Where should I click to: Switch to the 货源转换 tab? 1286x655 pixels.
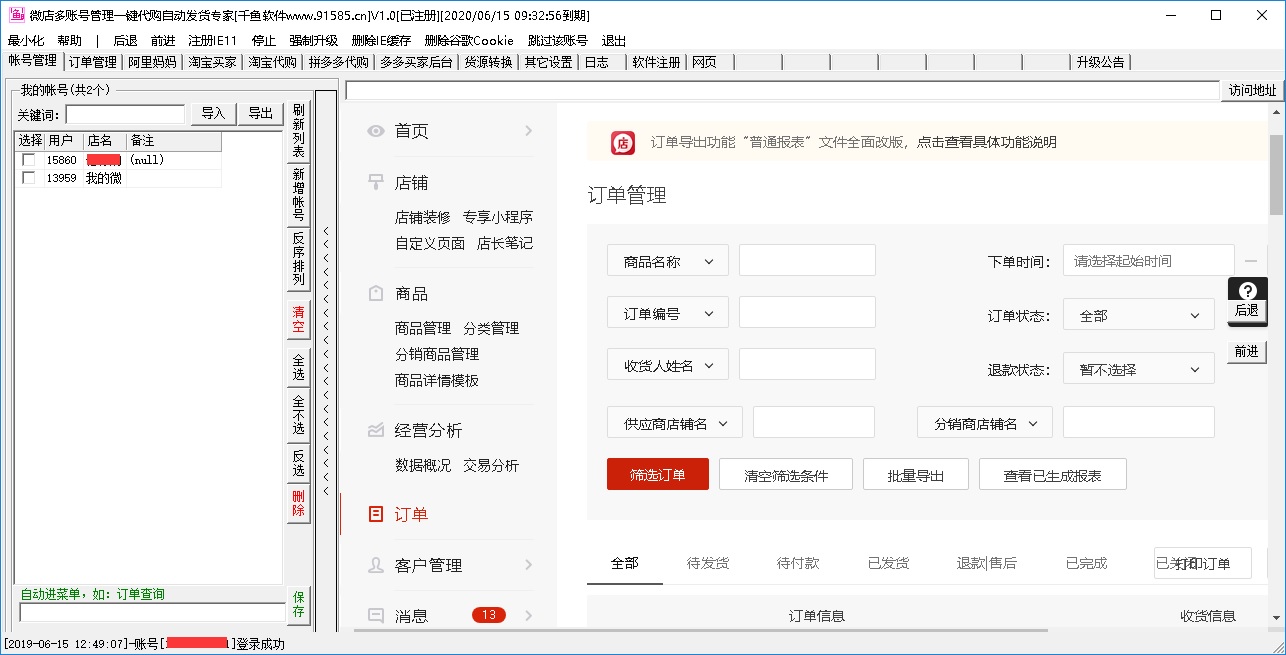pyautogui.click(x=488, y=62)
